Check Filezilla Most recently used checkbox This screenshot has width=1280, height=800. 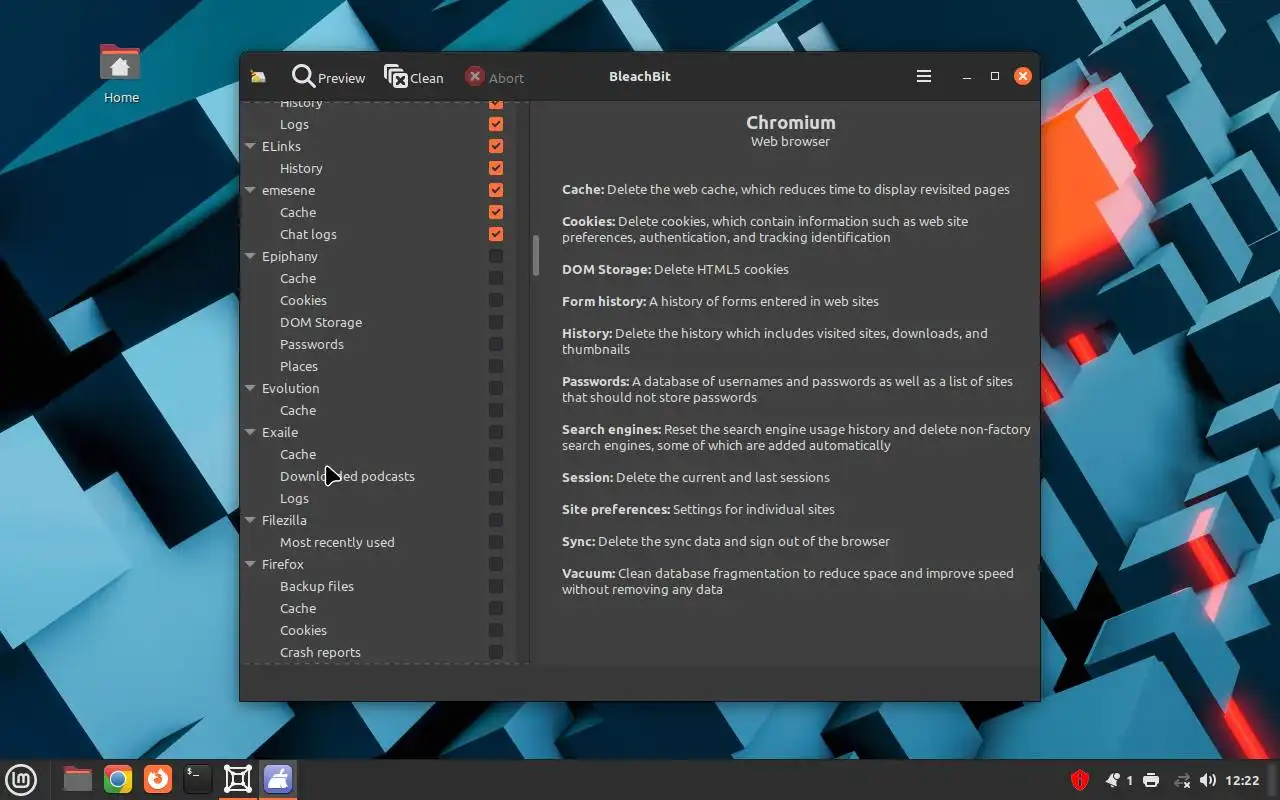(x=496, y=542)
